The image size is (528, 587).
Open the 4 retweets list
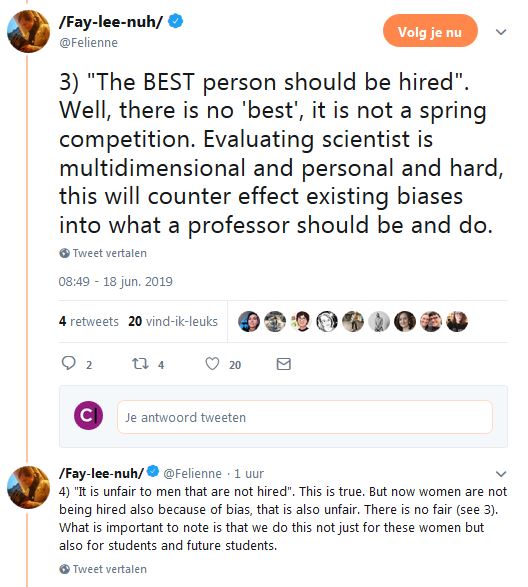tap(88, 322)
